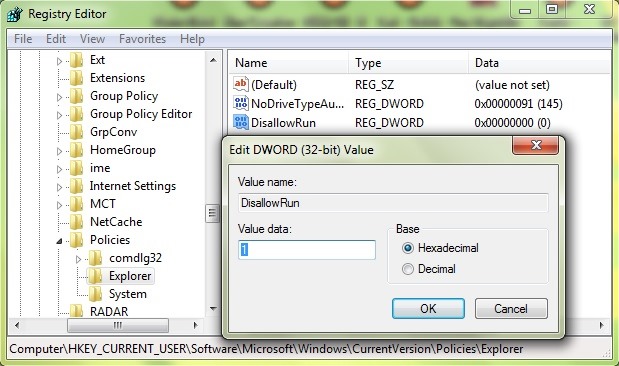Select the Hexadecimal base option
This screenshot has height=366, width=619.
(x=407, y=248)
